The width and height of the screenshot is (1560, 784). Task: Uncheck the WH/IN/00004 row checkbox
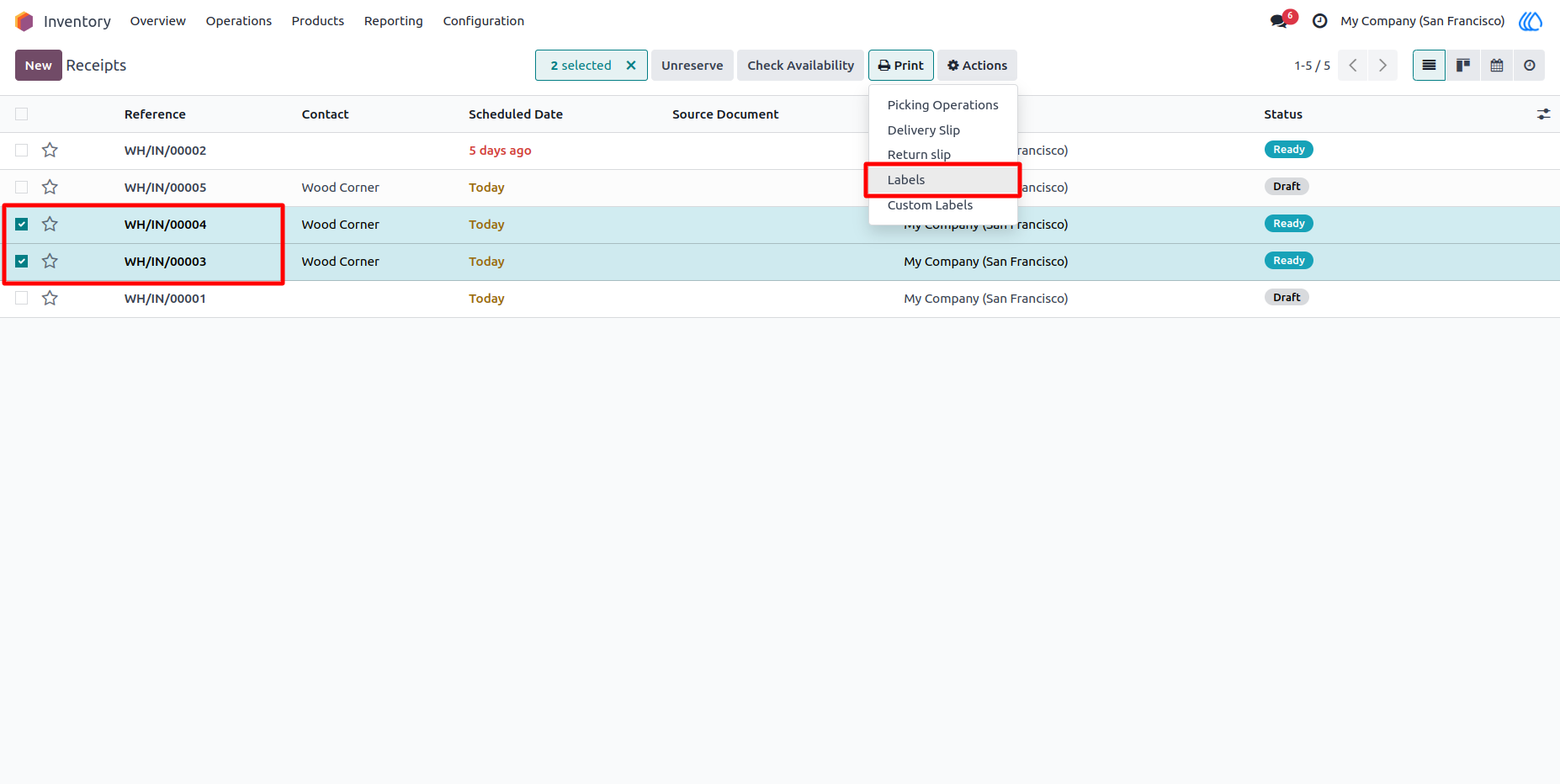pos(22,224)
